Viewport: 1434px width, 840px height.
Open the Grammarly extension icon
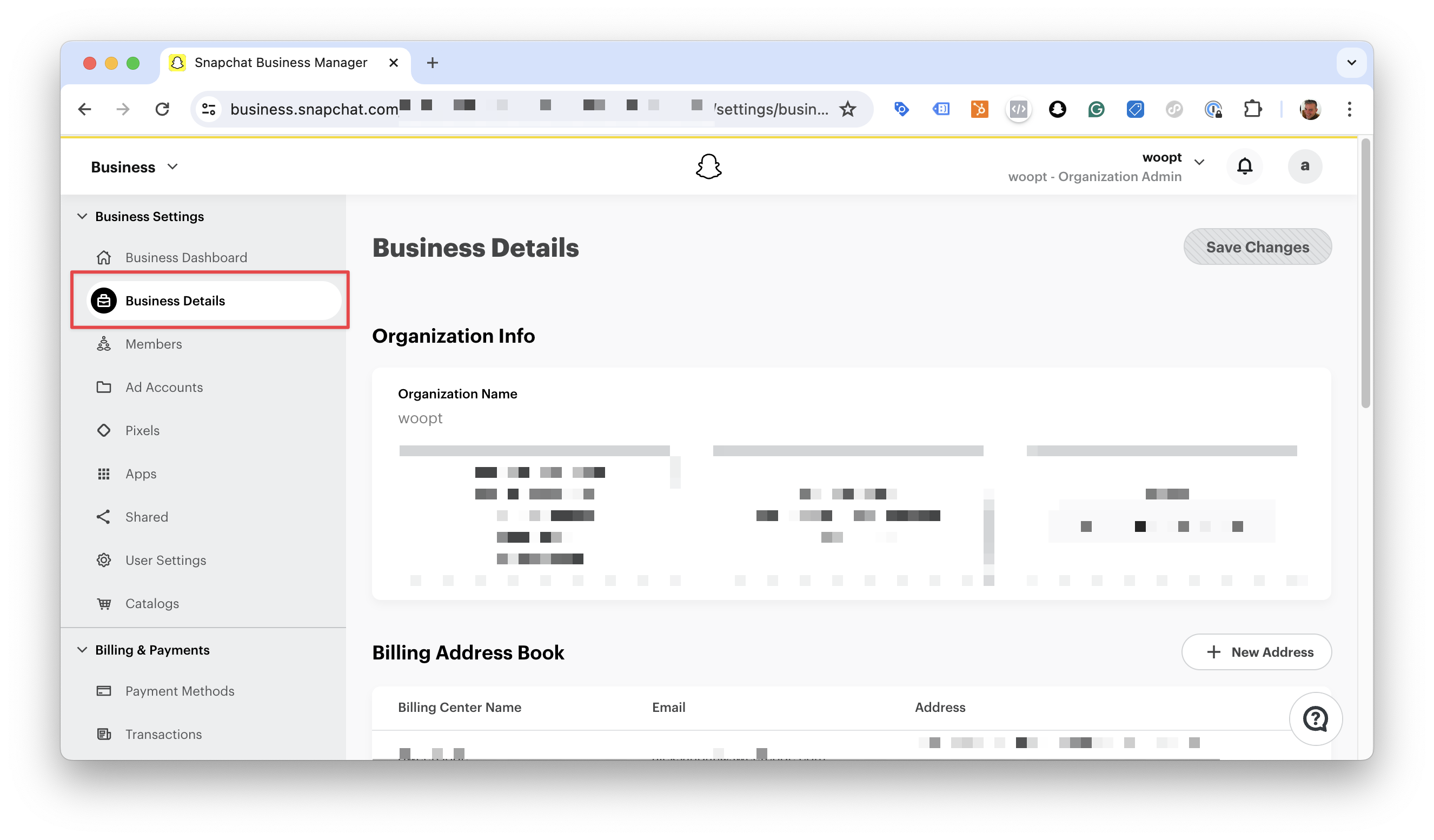tap(1096, 109)
